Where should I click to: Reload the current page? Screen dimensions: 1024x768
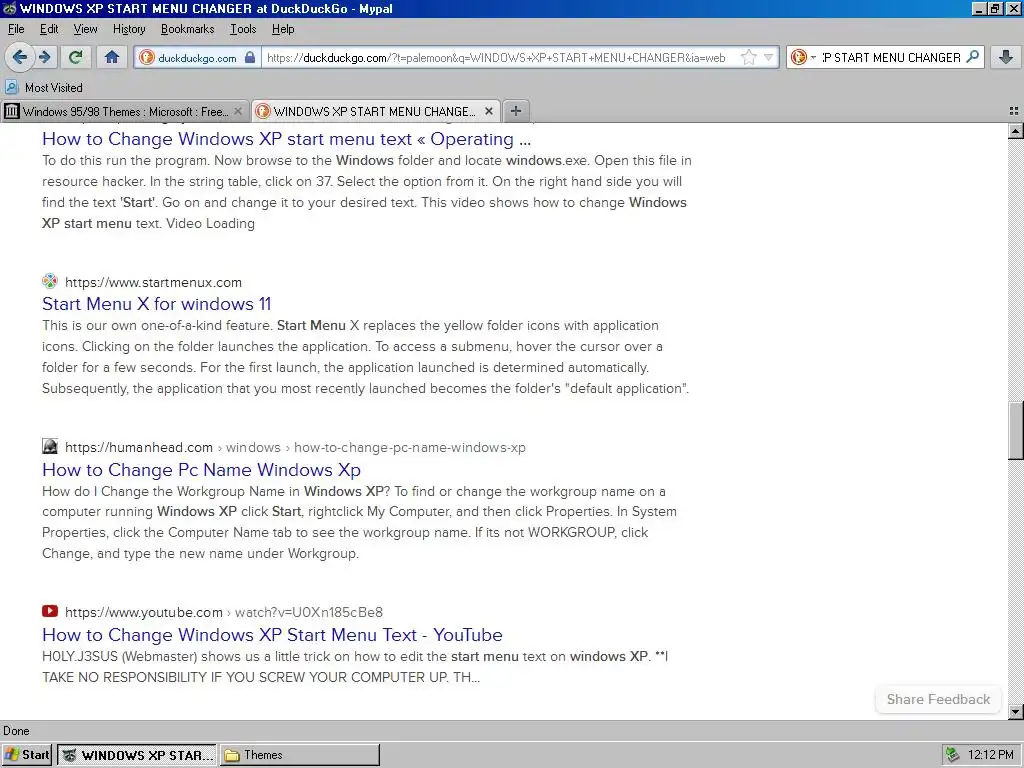pyautogui.click(x=76, y=57)
